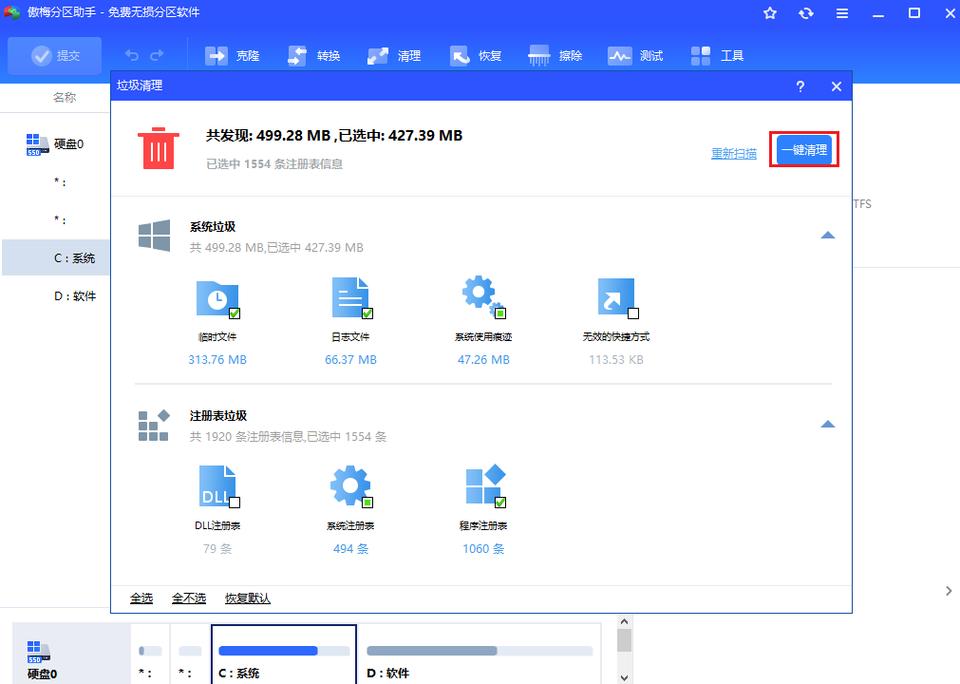Click the help question mark in dialog
This screenshot has height=684, width=960.
[800, 87]
